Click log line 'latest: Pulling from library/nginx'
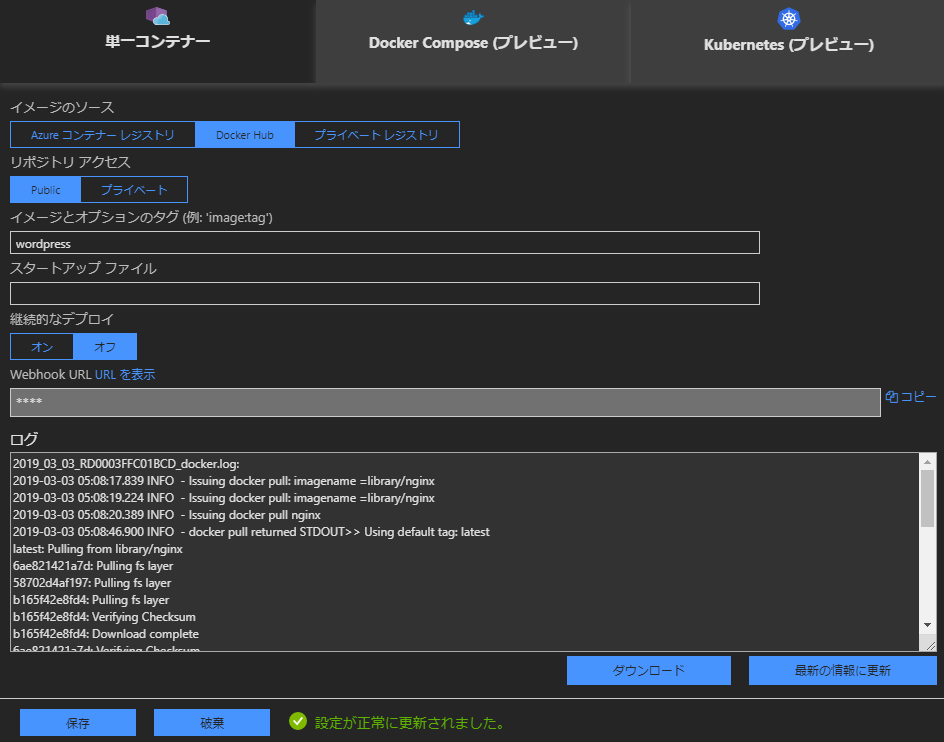 coord(98,549)
